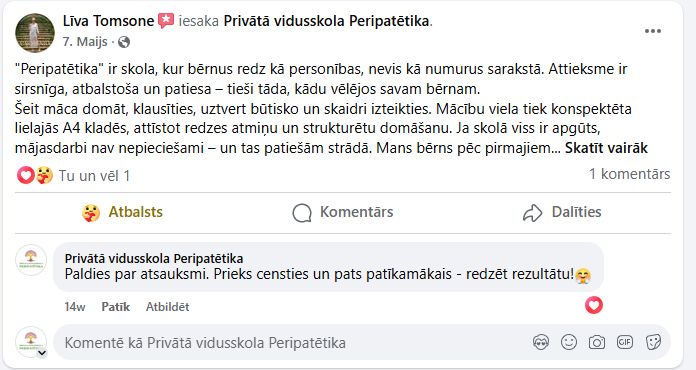Insert a GIF using the GIF icon

625,342
